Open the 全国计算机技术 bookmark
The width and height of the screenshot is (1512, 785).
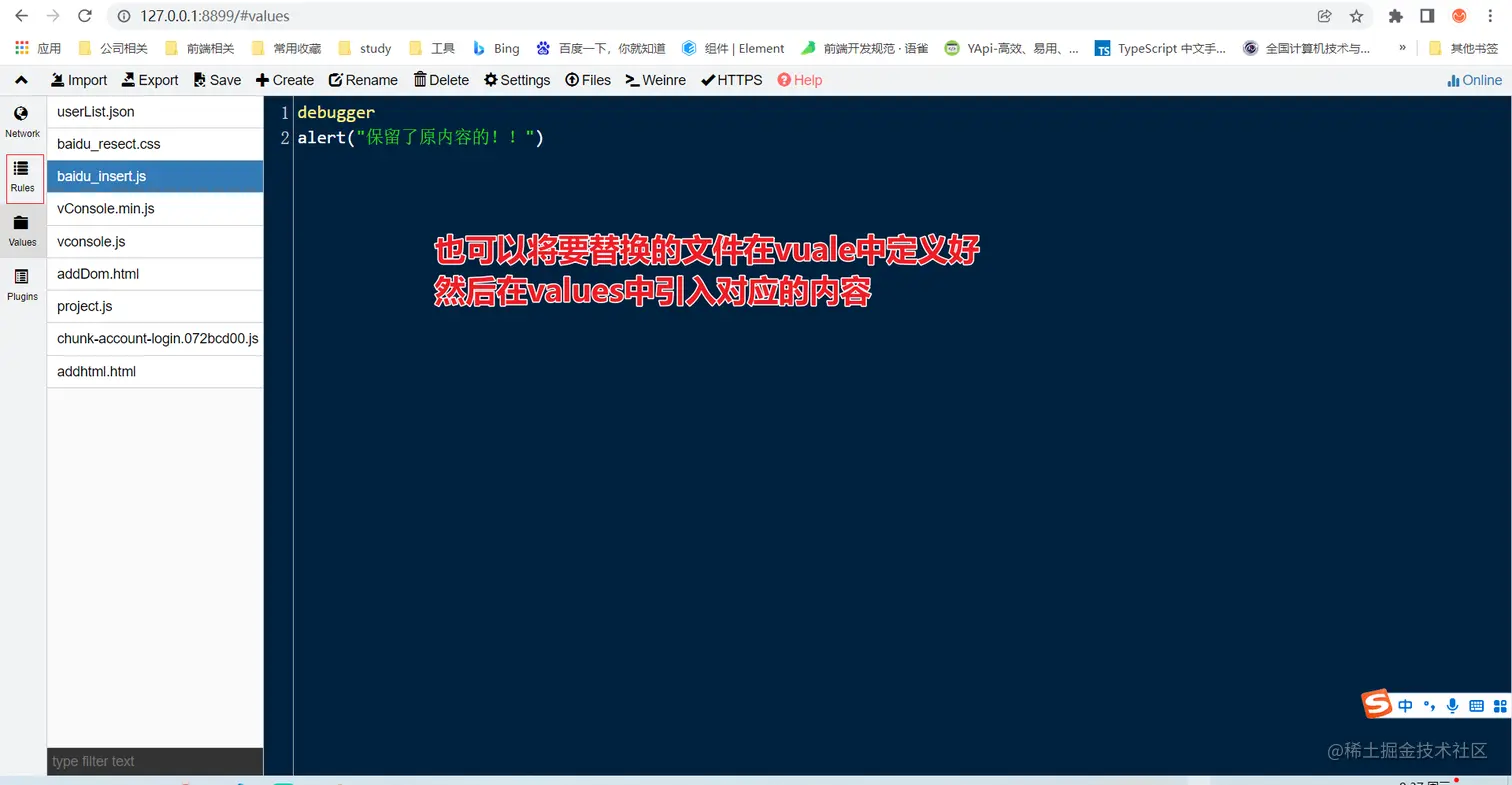[1307, 48]
